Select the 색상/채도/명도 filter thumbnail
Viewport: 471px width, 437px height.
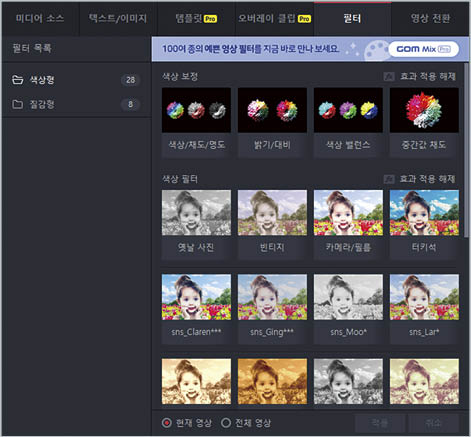[196, 110]
